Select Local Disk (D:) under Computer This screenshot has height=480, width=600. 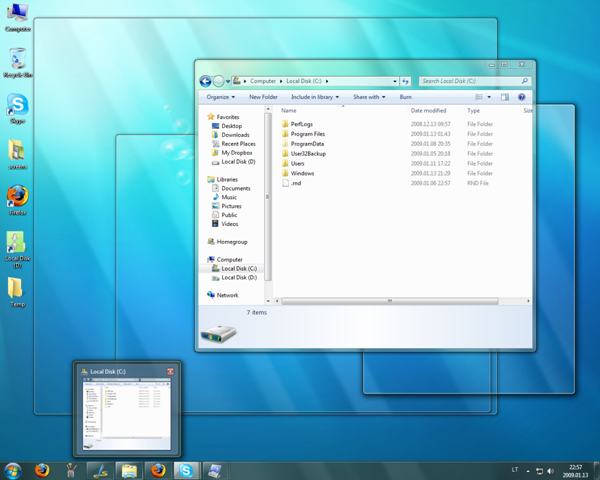coord(234,278)
